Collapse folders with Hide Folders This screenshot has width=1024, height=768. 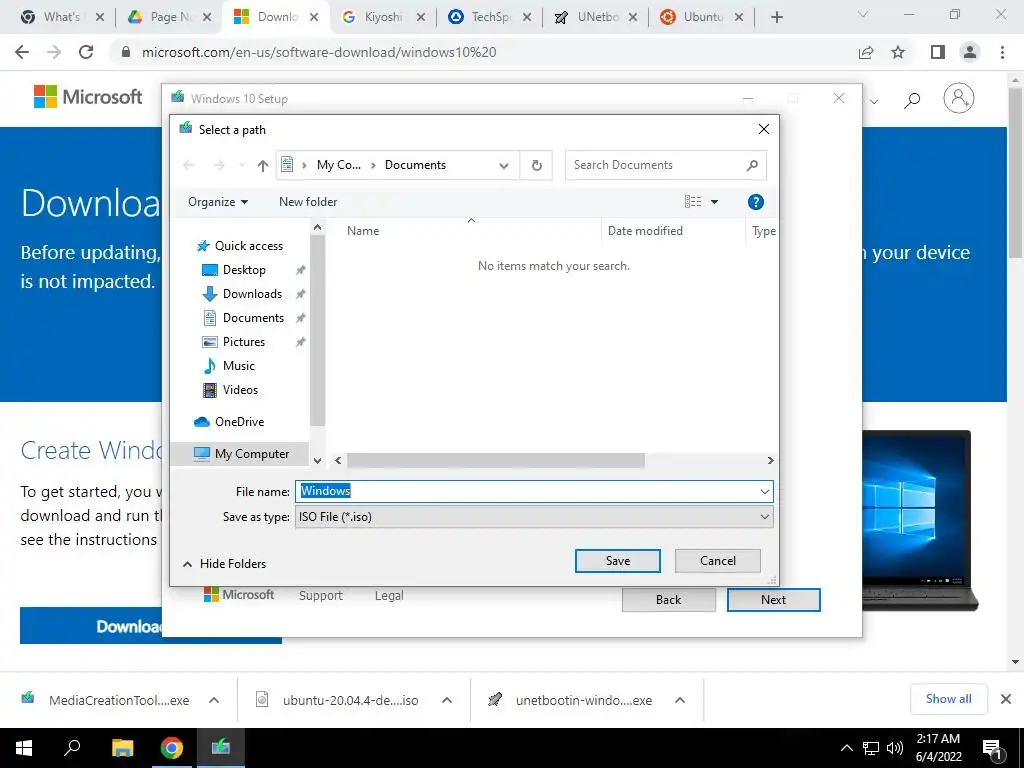pos(224,564)
